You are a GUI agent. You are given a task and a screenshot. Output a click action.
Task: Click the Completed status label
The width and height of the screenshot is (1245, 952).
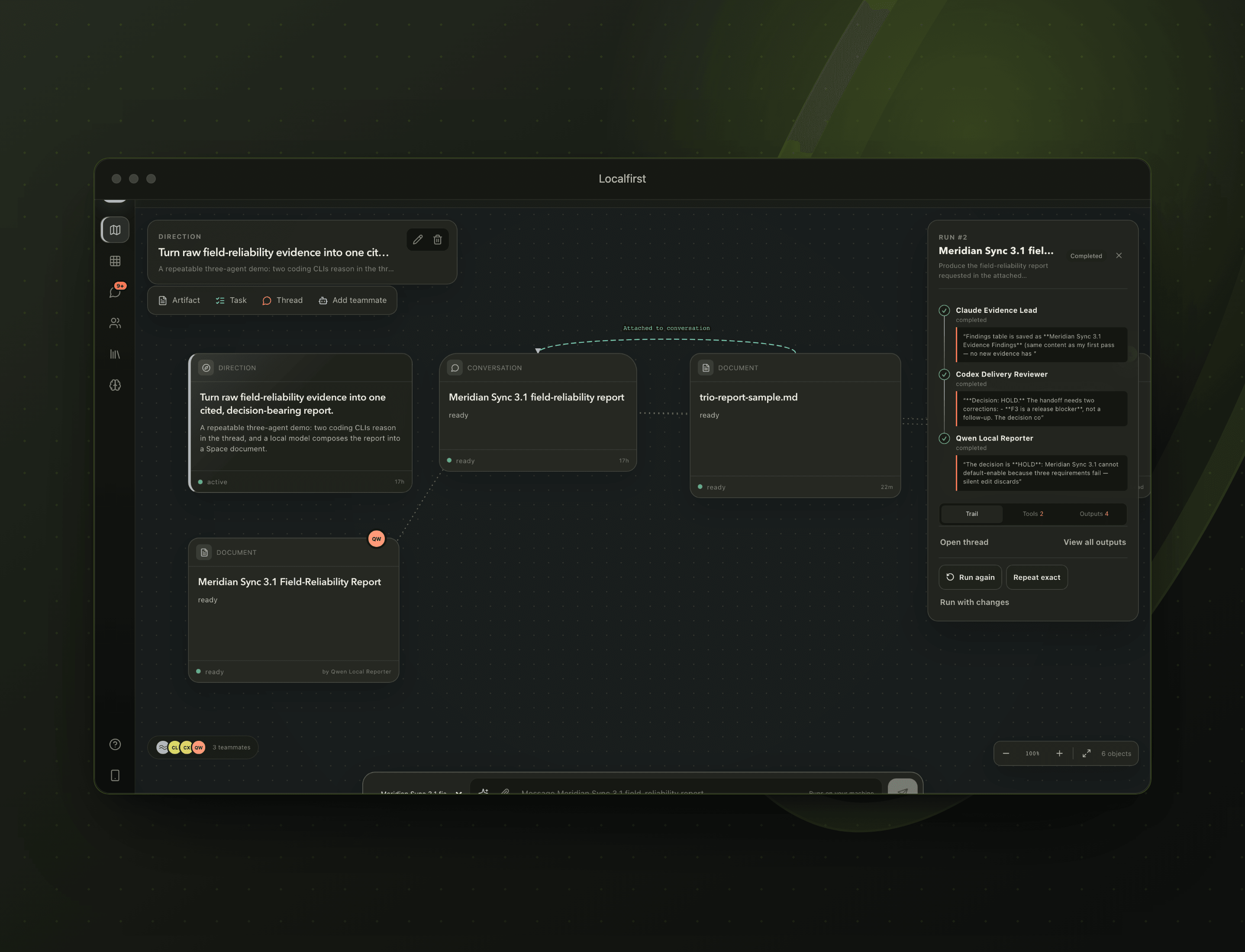pos(1086,256)
